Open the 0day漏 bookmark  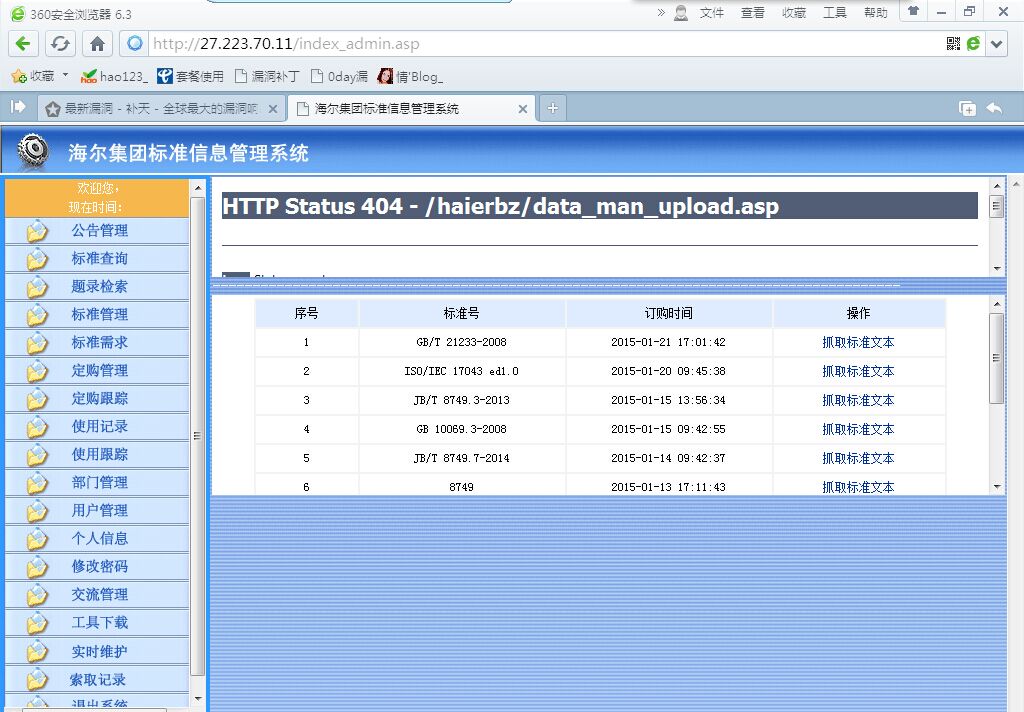[x=339, y=76]
